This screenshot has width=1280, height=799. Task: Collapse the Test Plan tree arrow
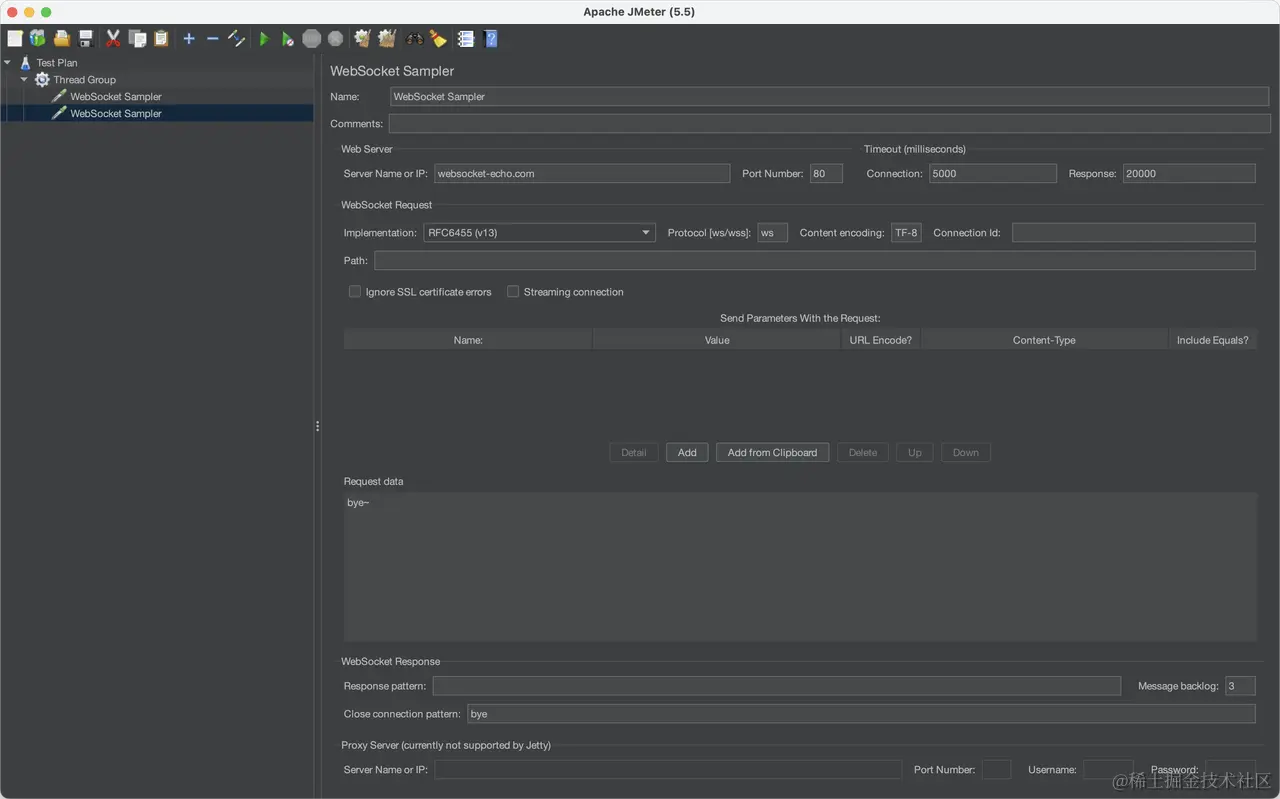pos(8,62)
